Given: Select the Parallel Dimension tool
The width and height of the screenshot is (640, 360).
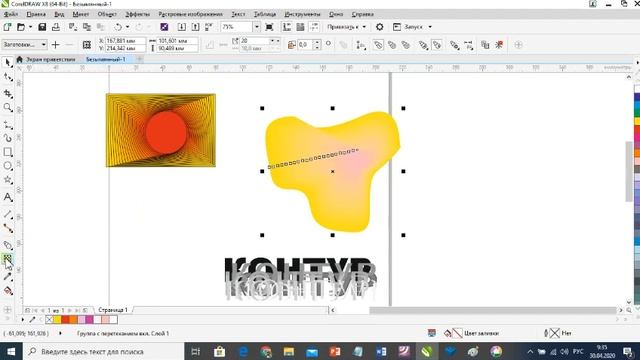Looking at the screenshot, I should click(8, 214).
